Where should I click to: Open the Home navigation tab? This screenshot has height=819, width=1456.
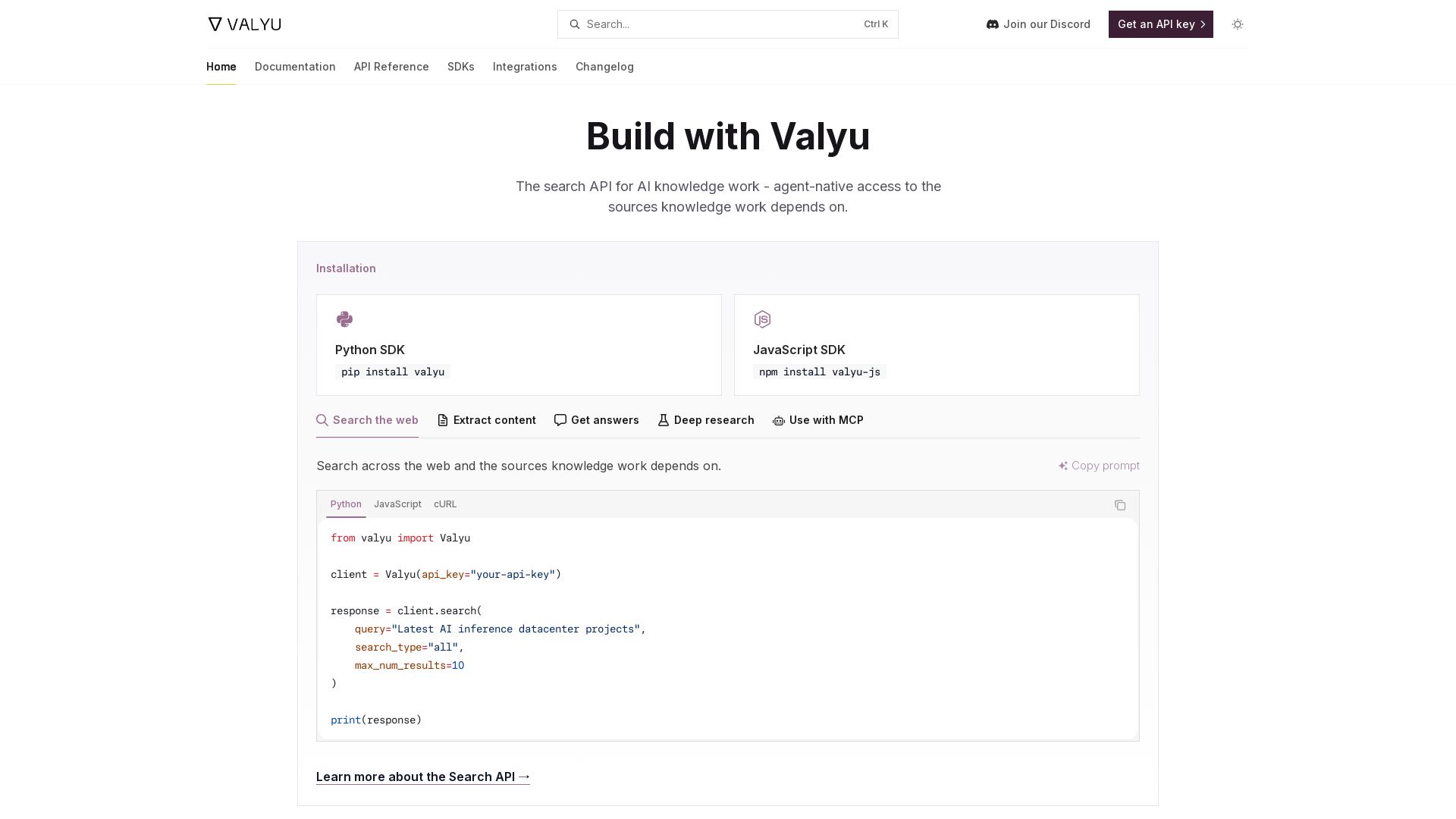click(221, 67)
